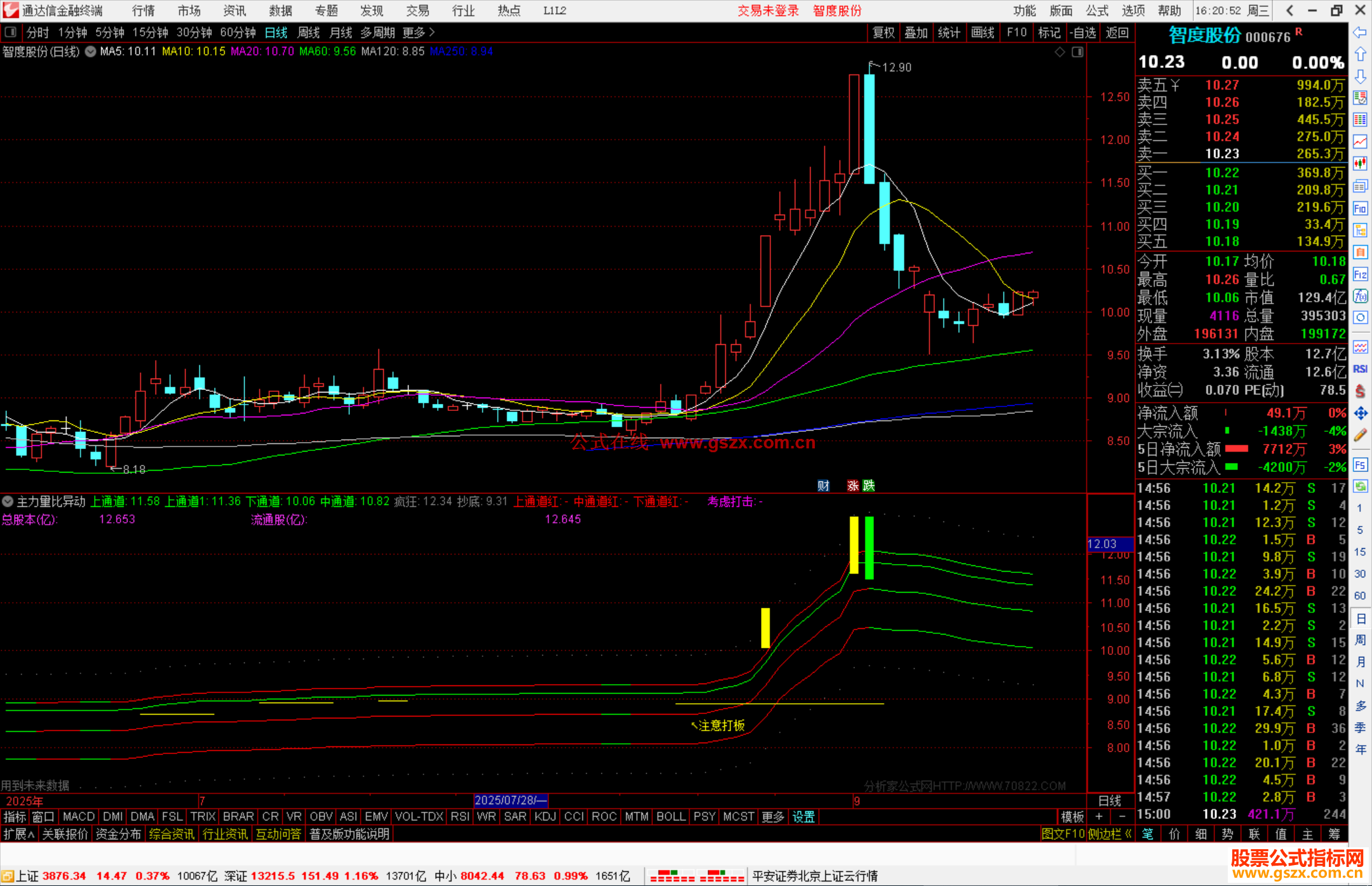Open the 自选 watchlist dropdown
Viewport: 1372px width, 886px height.
[x=1083, y=32]
